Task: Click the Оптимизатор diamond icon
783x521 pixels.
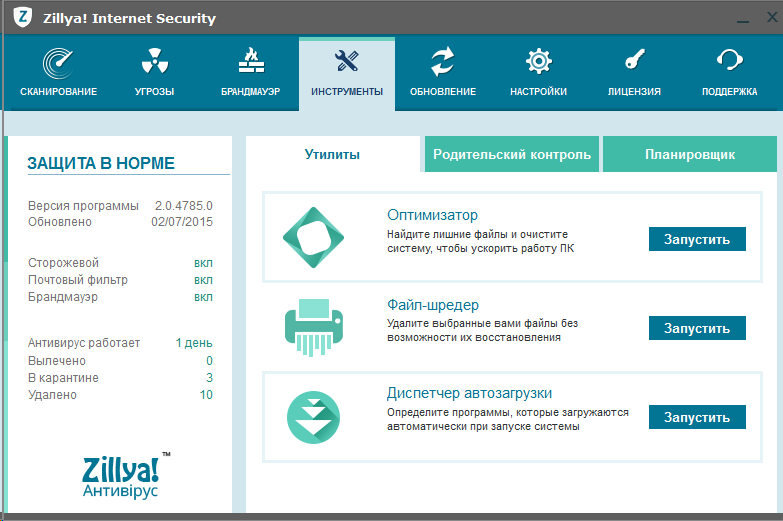Action: (x=314, y=237)
